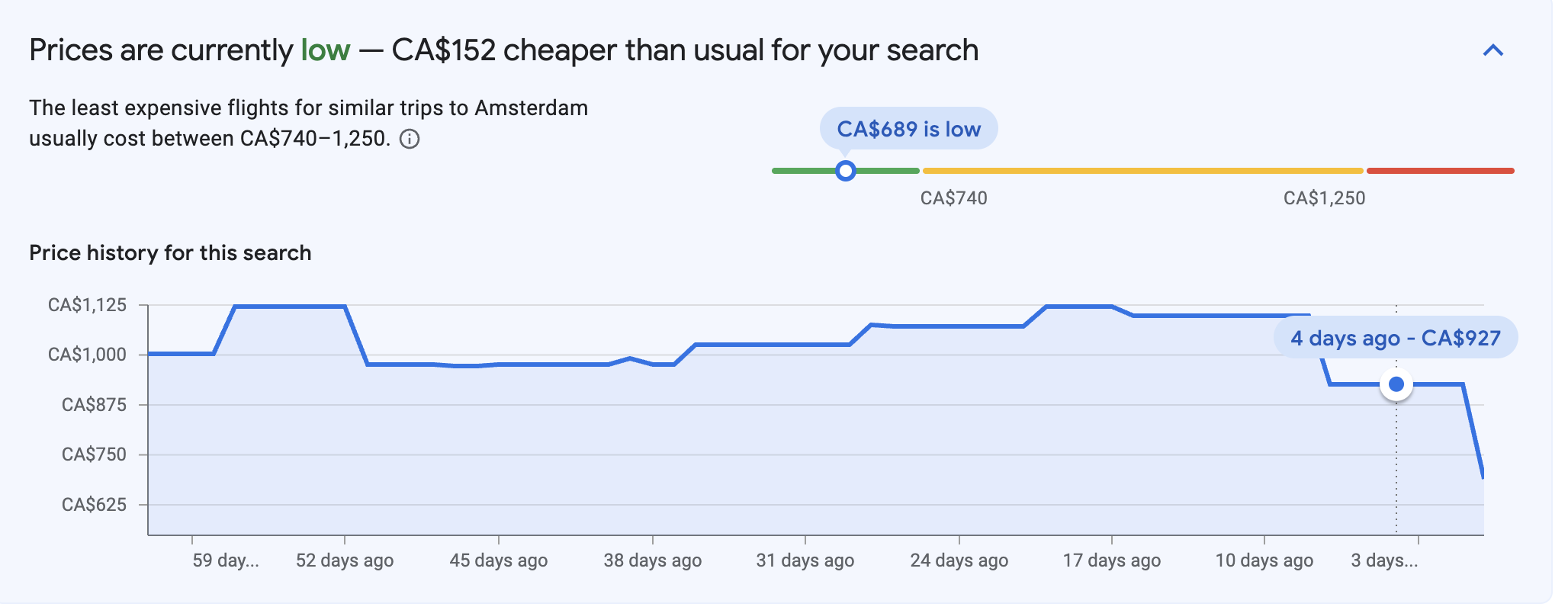Click the circular marker on the price range bar
Image resolution: width=1568 pixels, height=607 pixels.
[x=845, y=171]
